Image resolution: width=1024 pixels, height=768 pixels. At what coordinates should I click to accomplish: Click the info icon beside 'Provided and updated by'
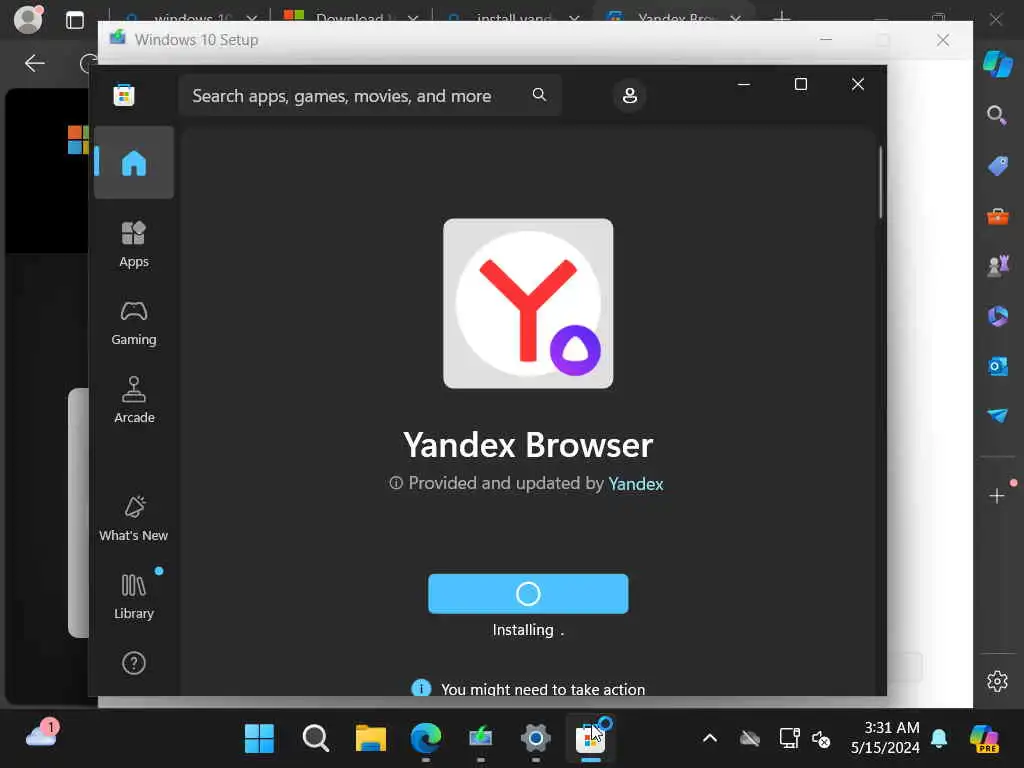point(396,483)
